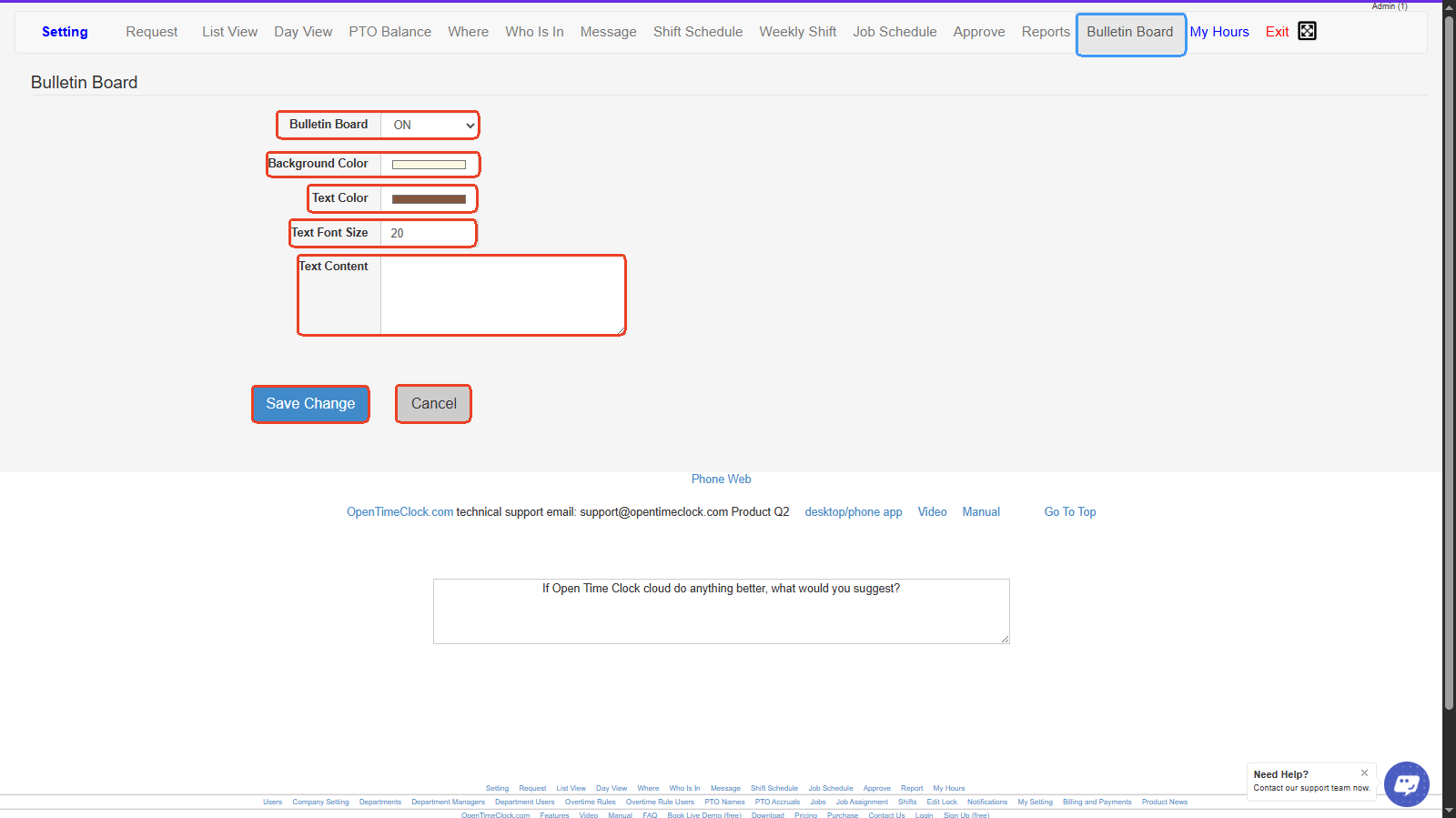Open the Phone Web link
1456x818 pixels.
pos(721,480)
